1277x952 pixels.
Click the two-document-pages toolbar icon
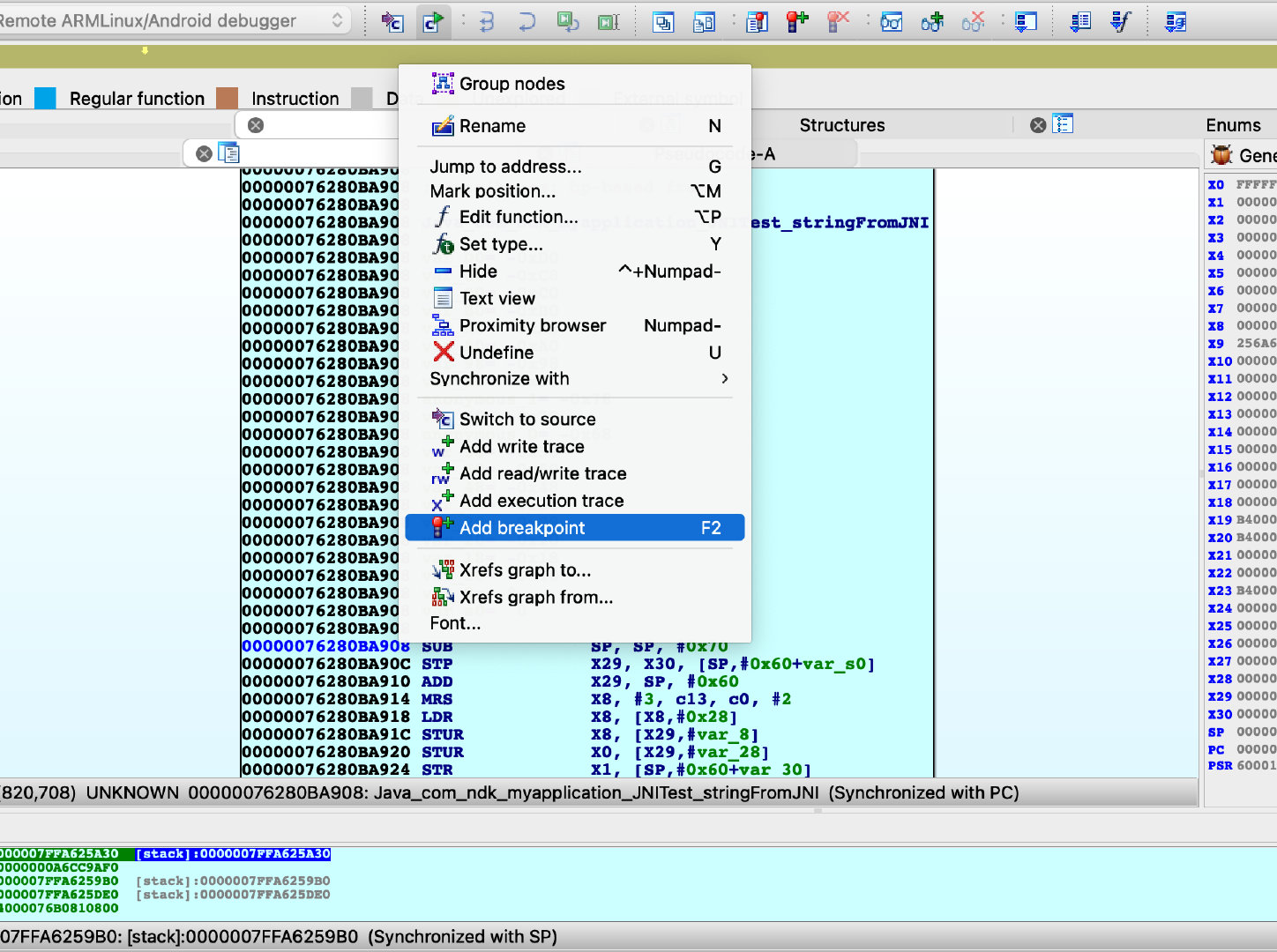[704, 21]
